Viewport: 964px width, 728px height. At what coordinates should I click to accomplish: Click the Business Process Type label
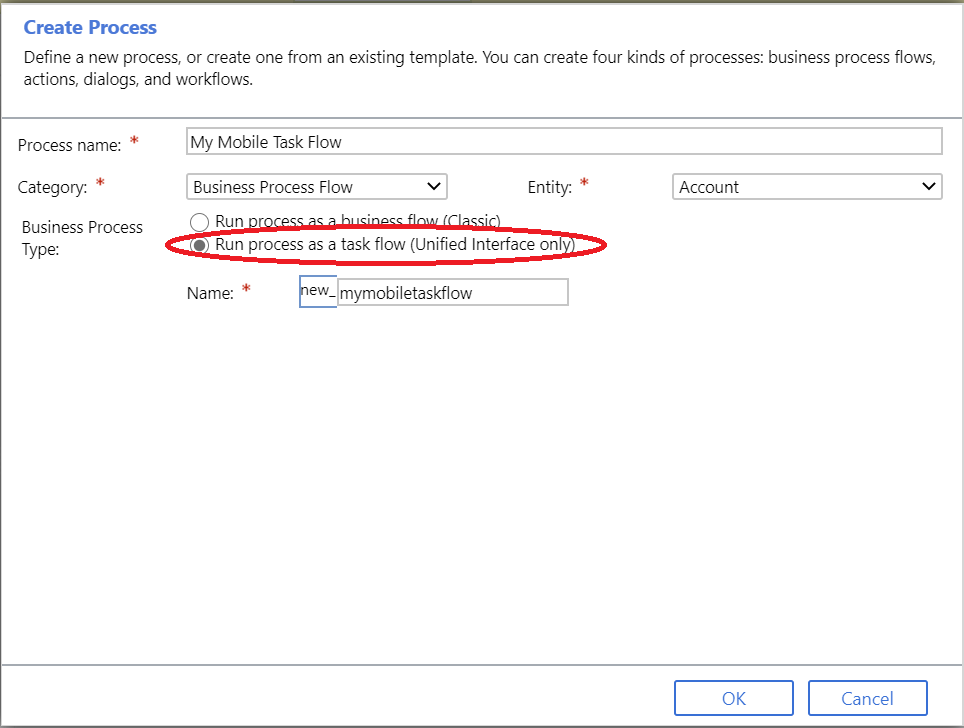[82, 238]
